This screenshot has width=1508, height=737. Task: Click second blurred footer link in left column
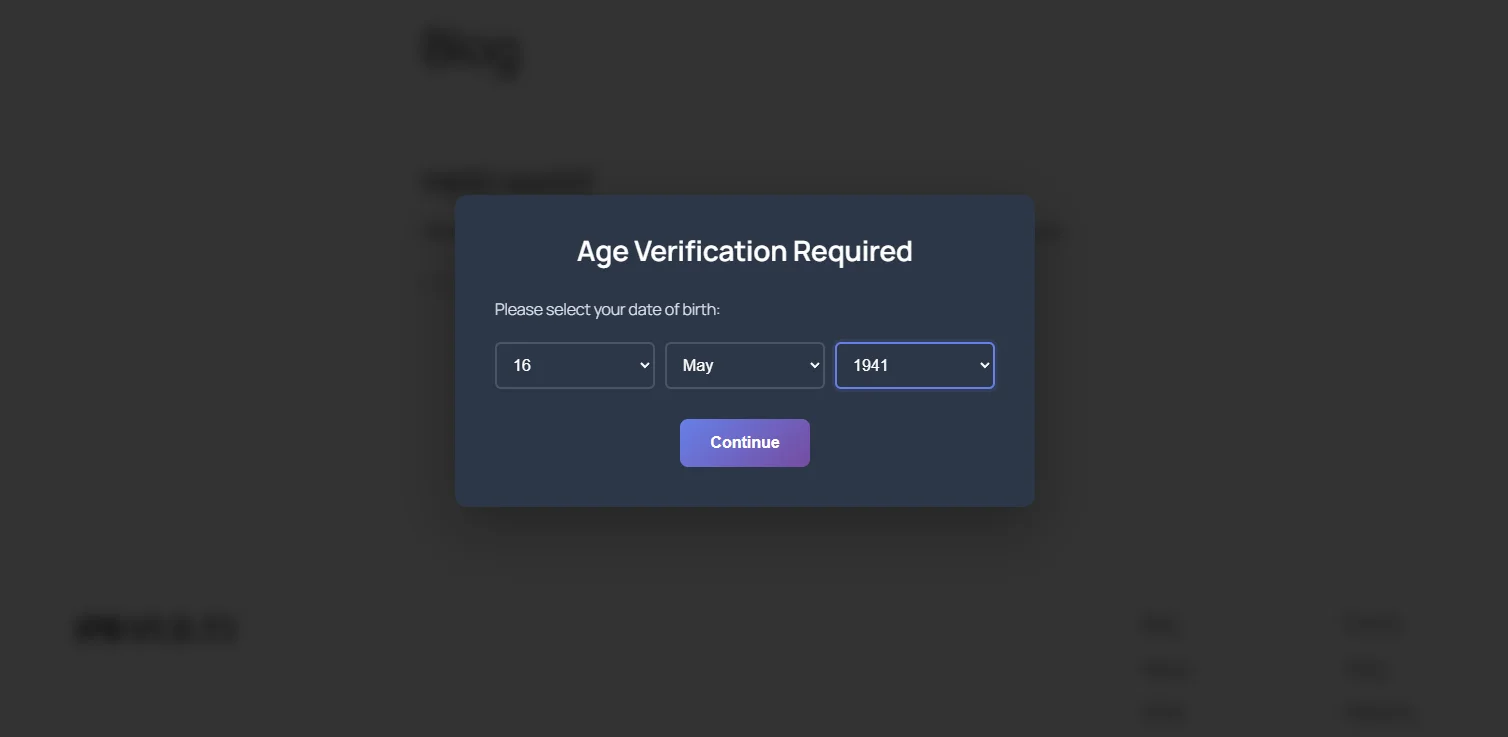(x=1166, y=669)
